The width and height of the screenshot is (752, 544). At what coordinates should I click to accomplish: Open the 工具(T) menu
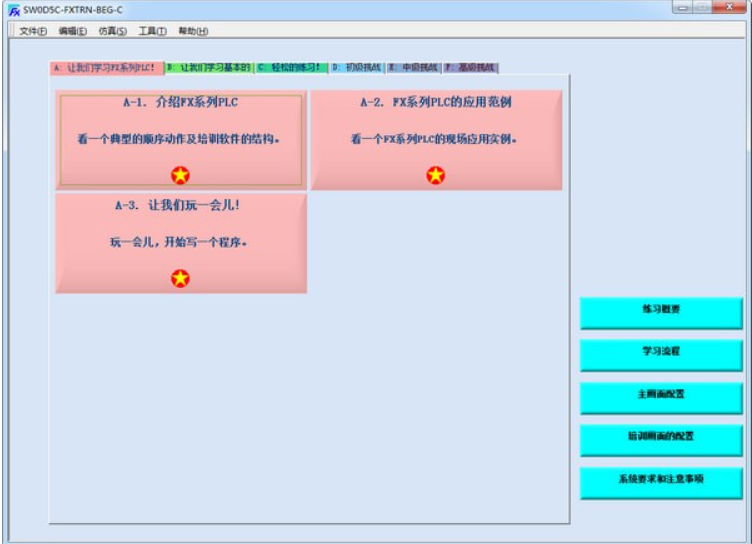click(x=153, y=31)
